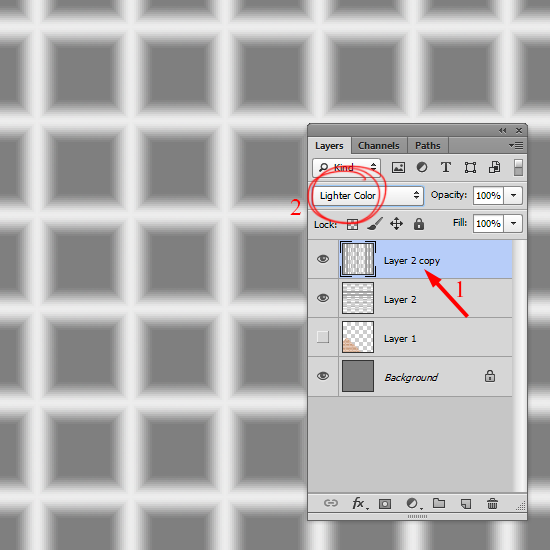
Task: Select the Layer 2 copy thumbnail
Action: click(358, 259)
